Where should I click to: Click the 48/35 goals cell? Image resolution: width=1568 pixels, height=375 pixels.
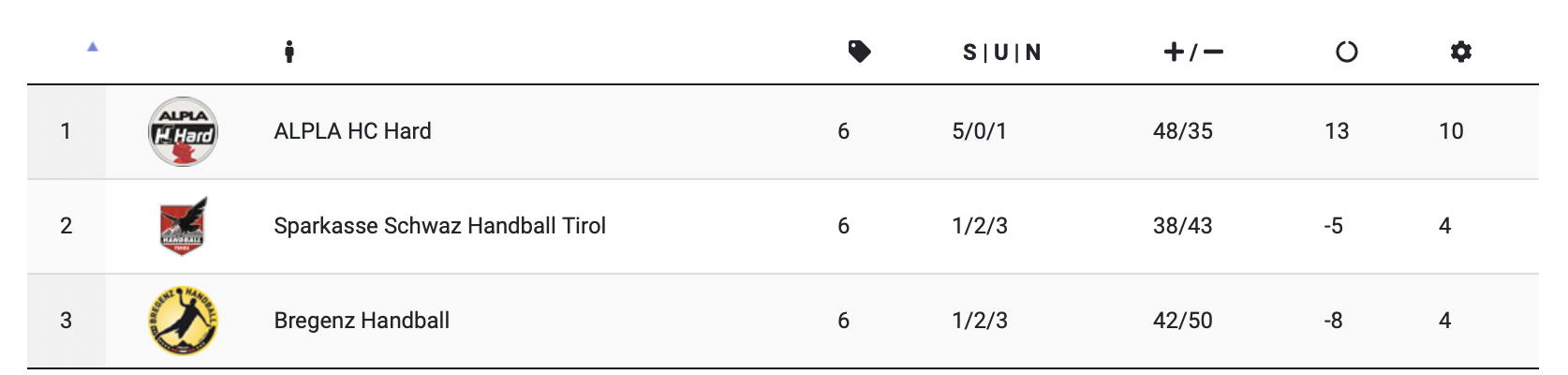pos(1182,131)
